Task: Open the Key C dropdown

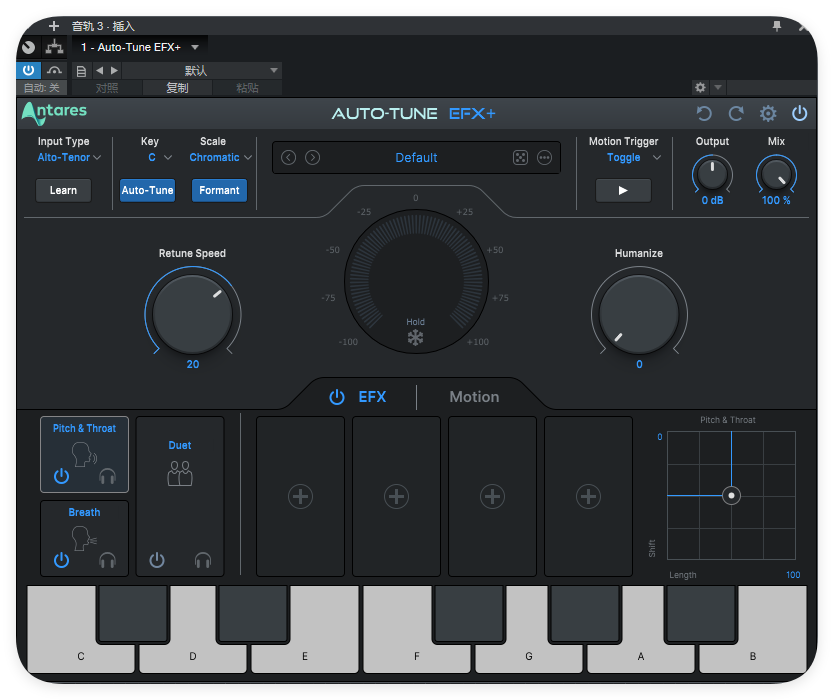Action: 160,157
